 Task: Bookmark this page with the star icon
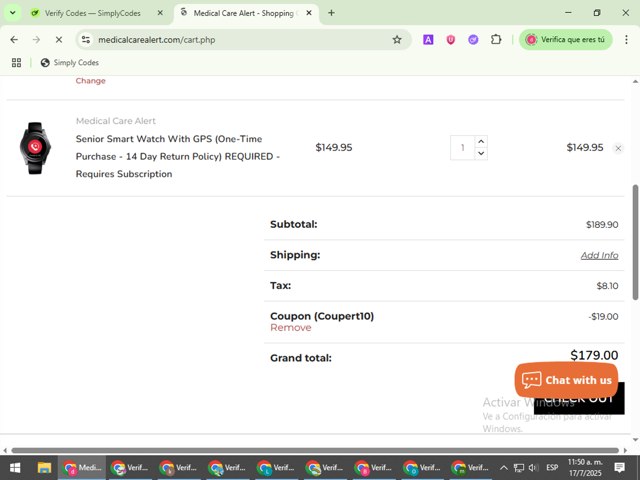[x=397, y=40]
